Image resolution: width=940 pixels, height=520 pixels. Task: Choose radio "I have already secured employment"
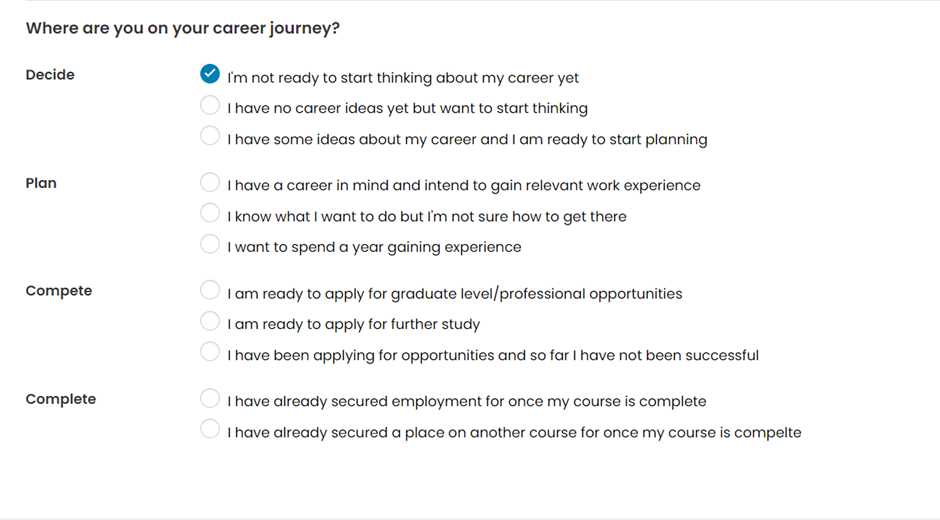[210, 399]
